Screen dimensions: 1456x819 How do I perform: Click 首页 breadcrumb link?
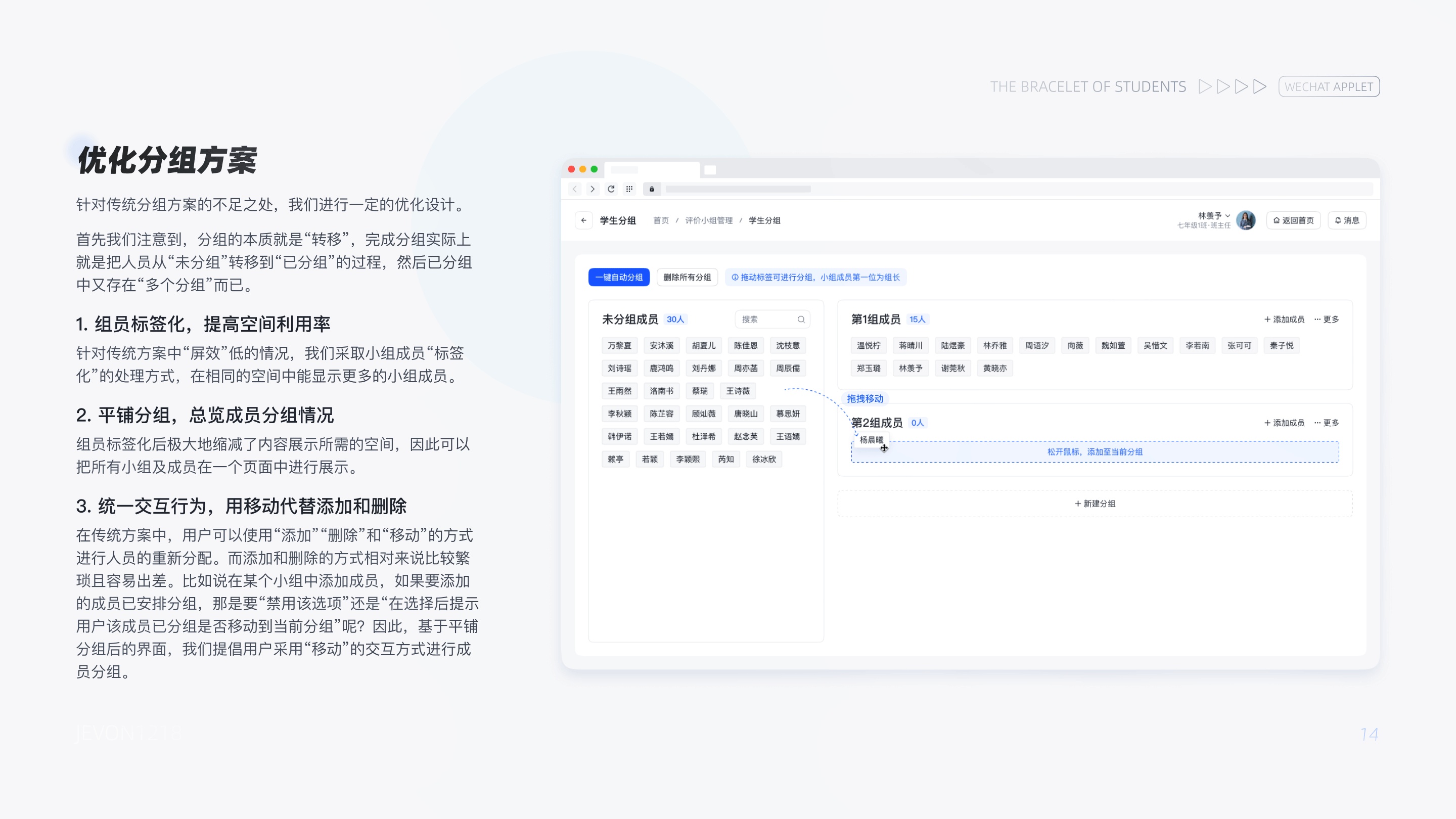(661, 220)
